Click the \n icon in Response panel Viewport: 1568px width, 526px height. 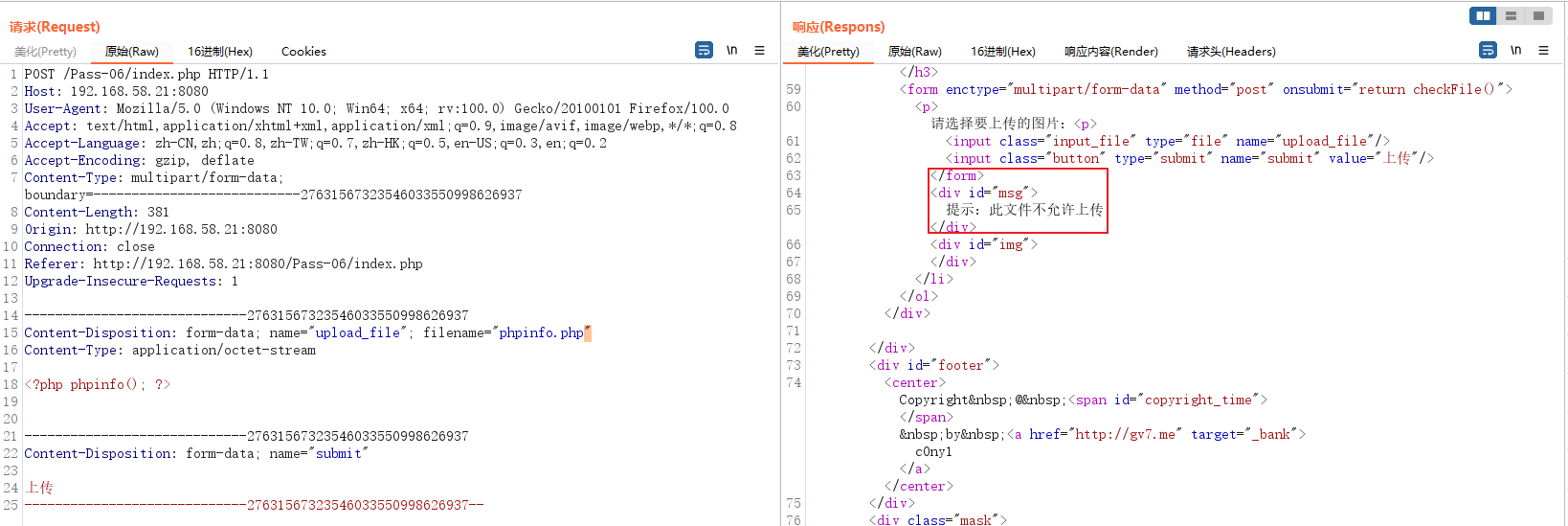coord(1515,50)
